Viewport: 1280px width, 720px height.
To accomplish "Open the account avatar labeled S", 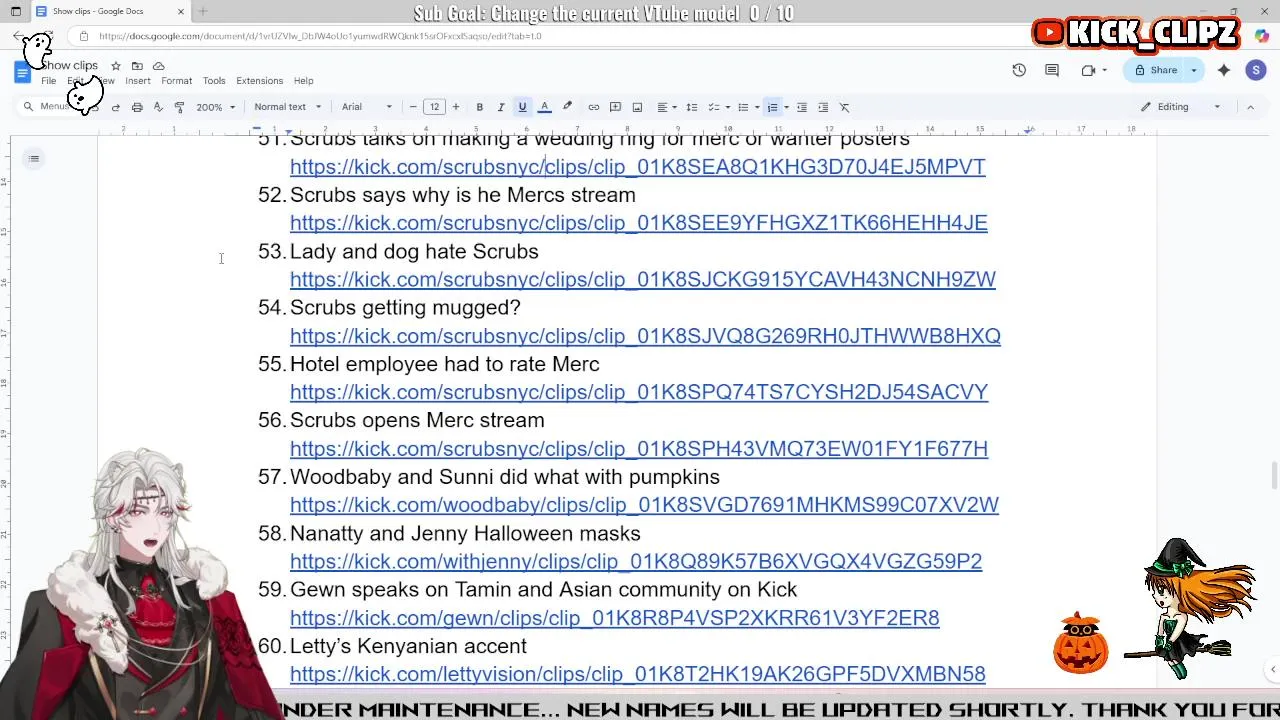I will click(1256, 70).
